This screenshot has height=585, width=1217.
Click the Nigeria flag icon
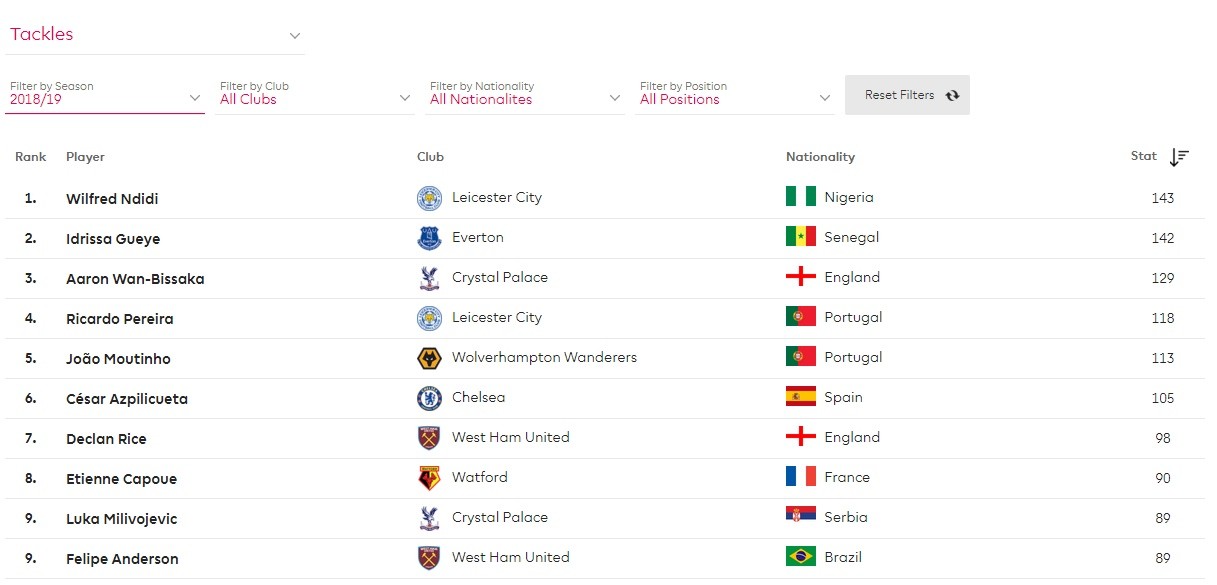[801, 197]
